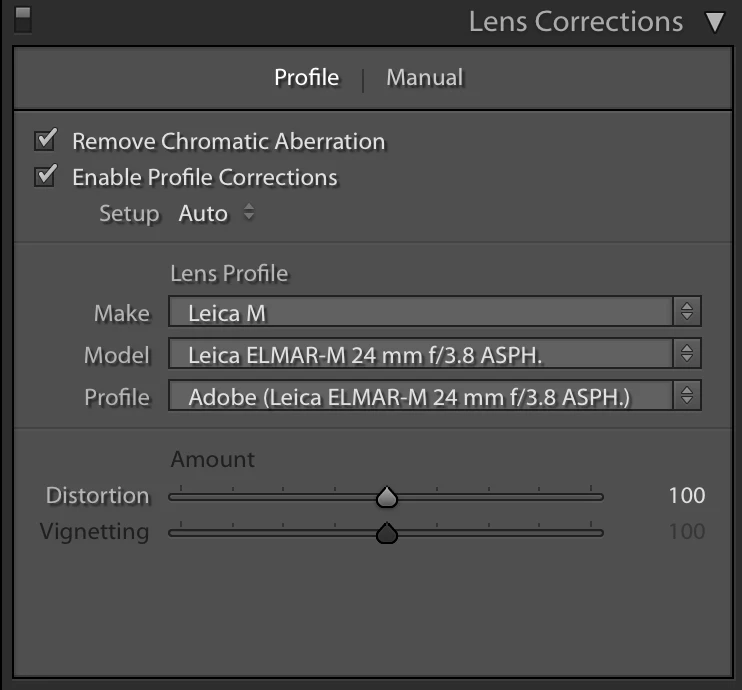Image resolution: width=742 pixels, height=690 pixels.
Task: Click the Vignetting slider handle
Action: tap(387, 533)
